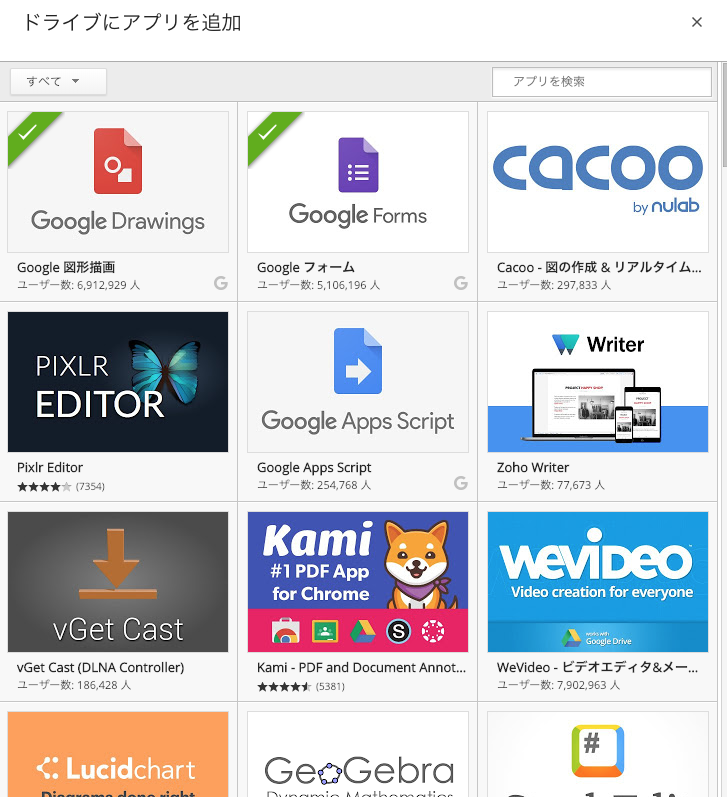The image size is (727, 797).
Task: Click the Google Drive logo in WeVideo banner
Action: tap(571, 637)
